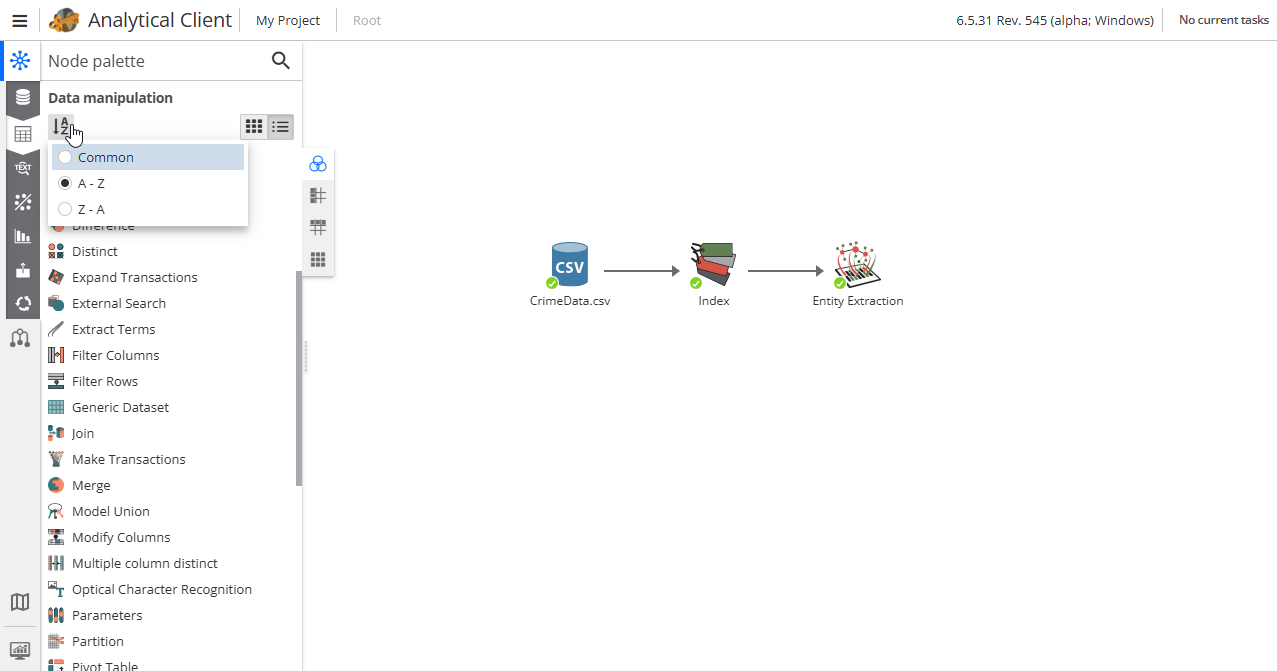Choose the Z - A sort option
The width and height of the screenshot is (1277, 671).
click(x=66, y=209)
